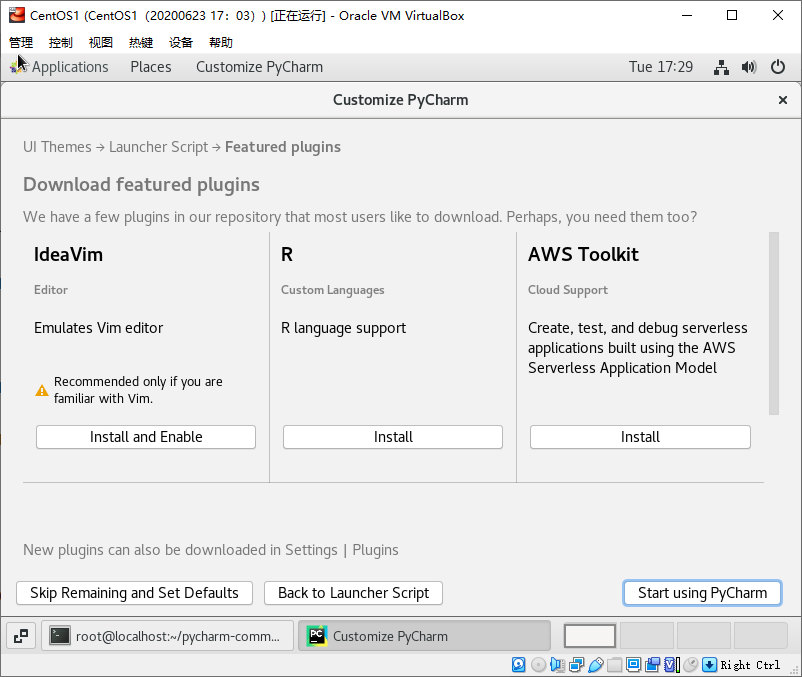Install the AWS Toolkit plugin
Viewport: 802px width, 677px height.
640,437
